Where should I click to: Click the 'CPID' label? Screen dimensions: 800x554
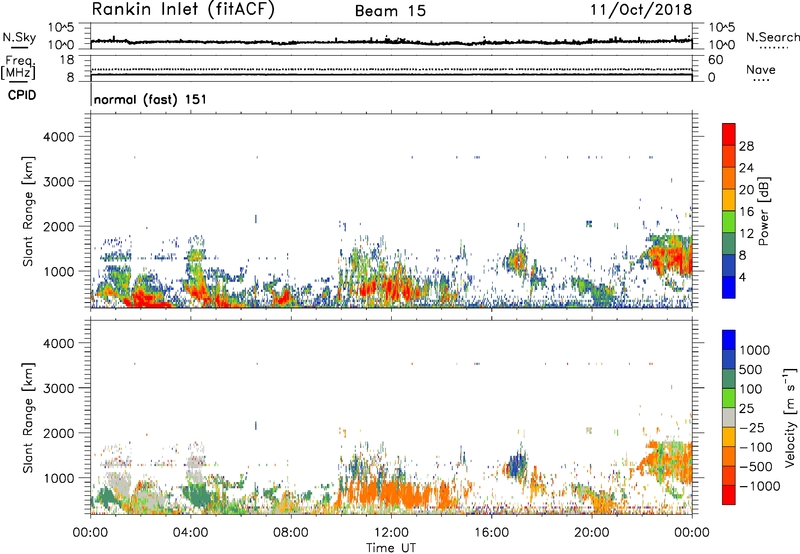22,95
